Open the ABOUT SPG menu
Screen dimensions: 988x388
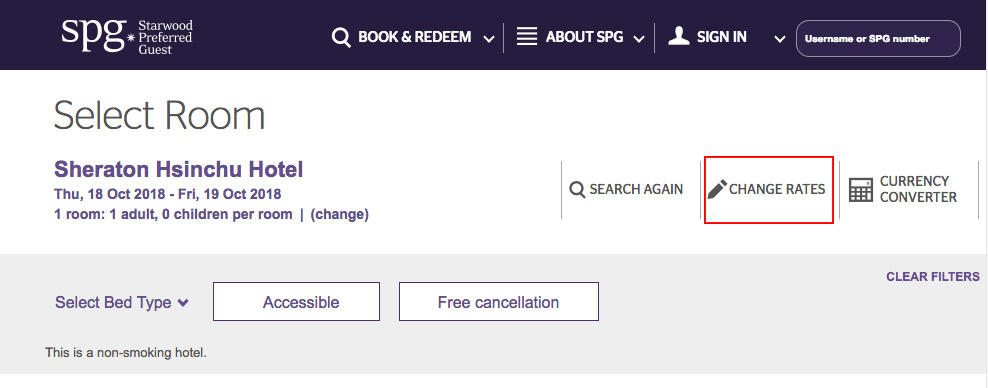[x=584, y=37]
